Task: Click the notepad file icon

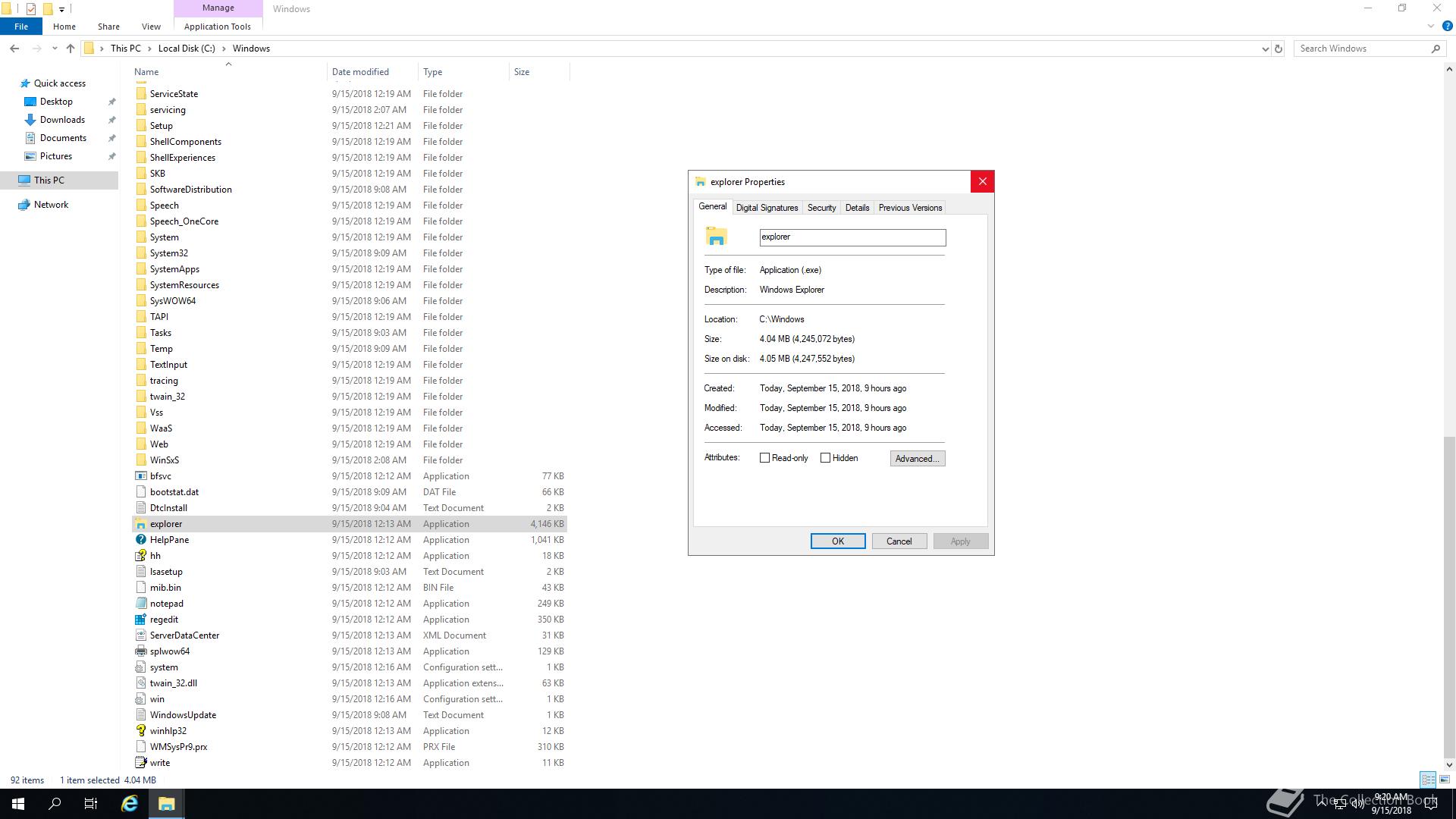Action: click(140, 604)
